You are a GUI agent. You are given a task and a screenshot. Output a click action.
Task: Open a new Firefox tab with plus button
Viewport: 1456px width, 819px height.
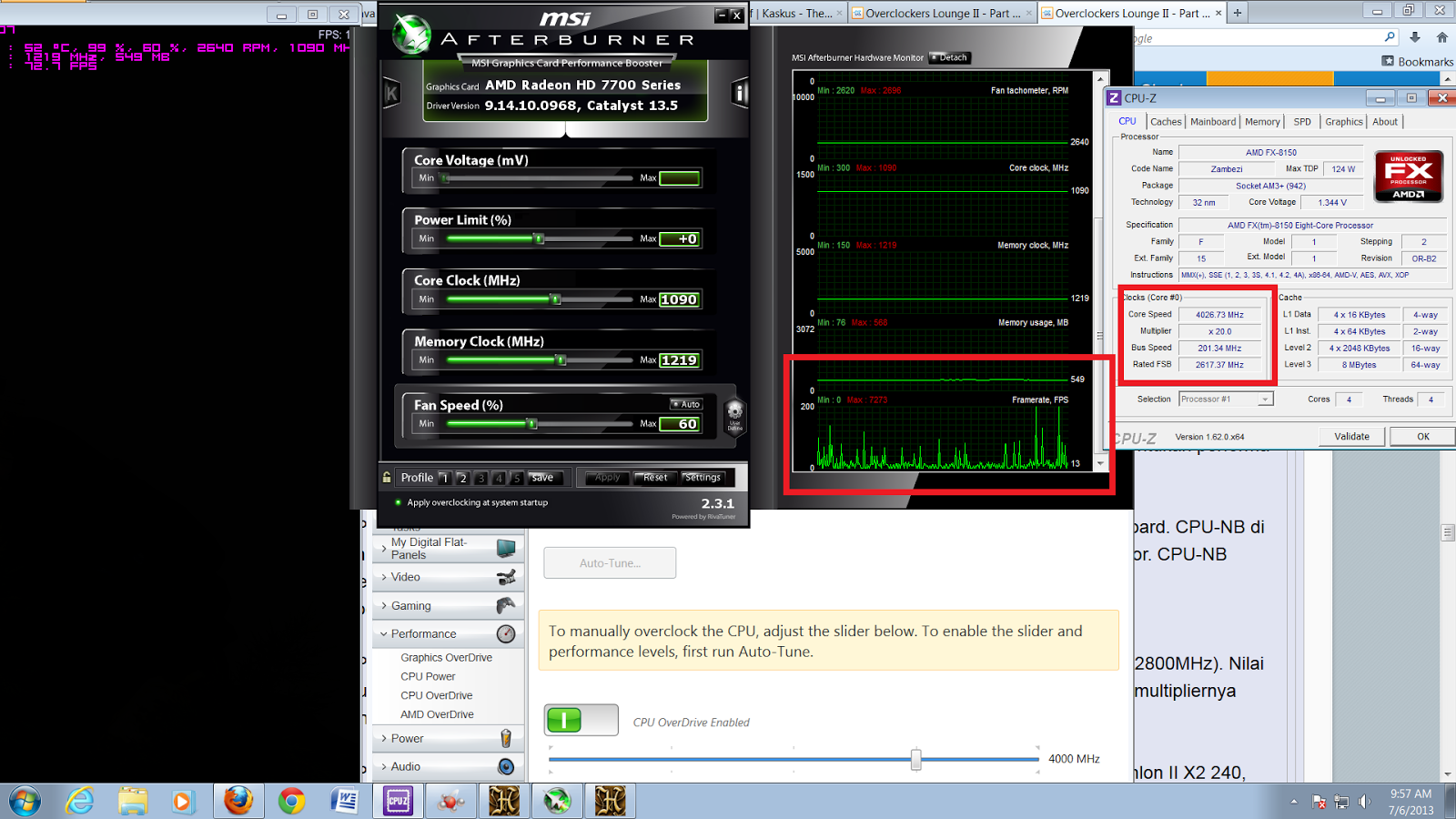[1238, 13]
